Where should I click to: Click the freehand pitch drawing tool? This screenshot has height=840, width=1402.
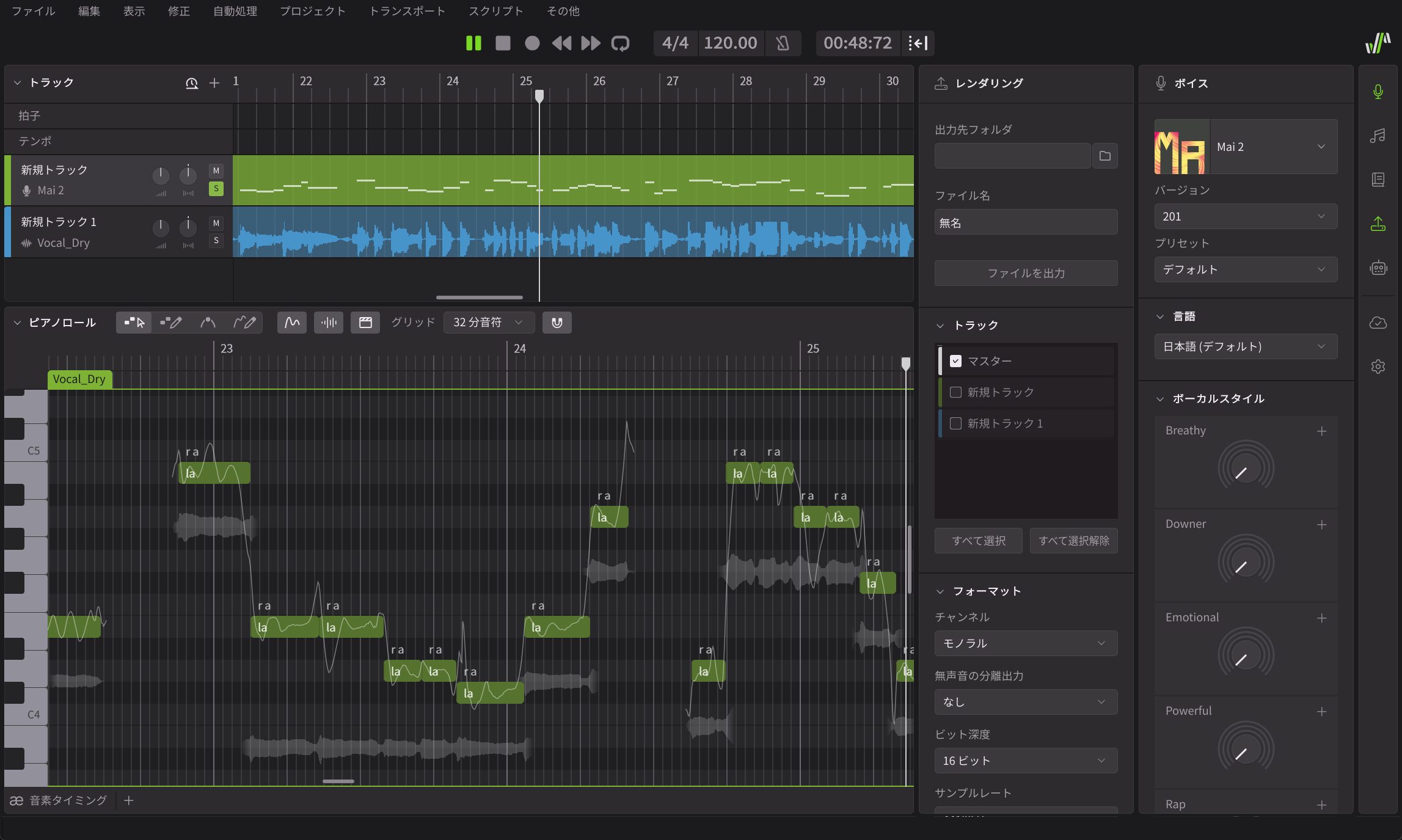[x=244, y=323]
